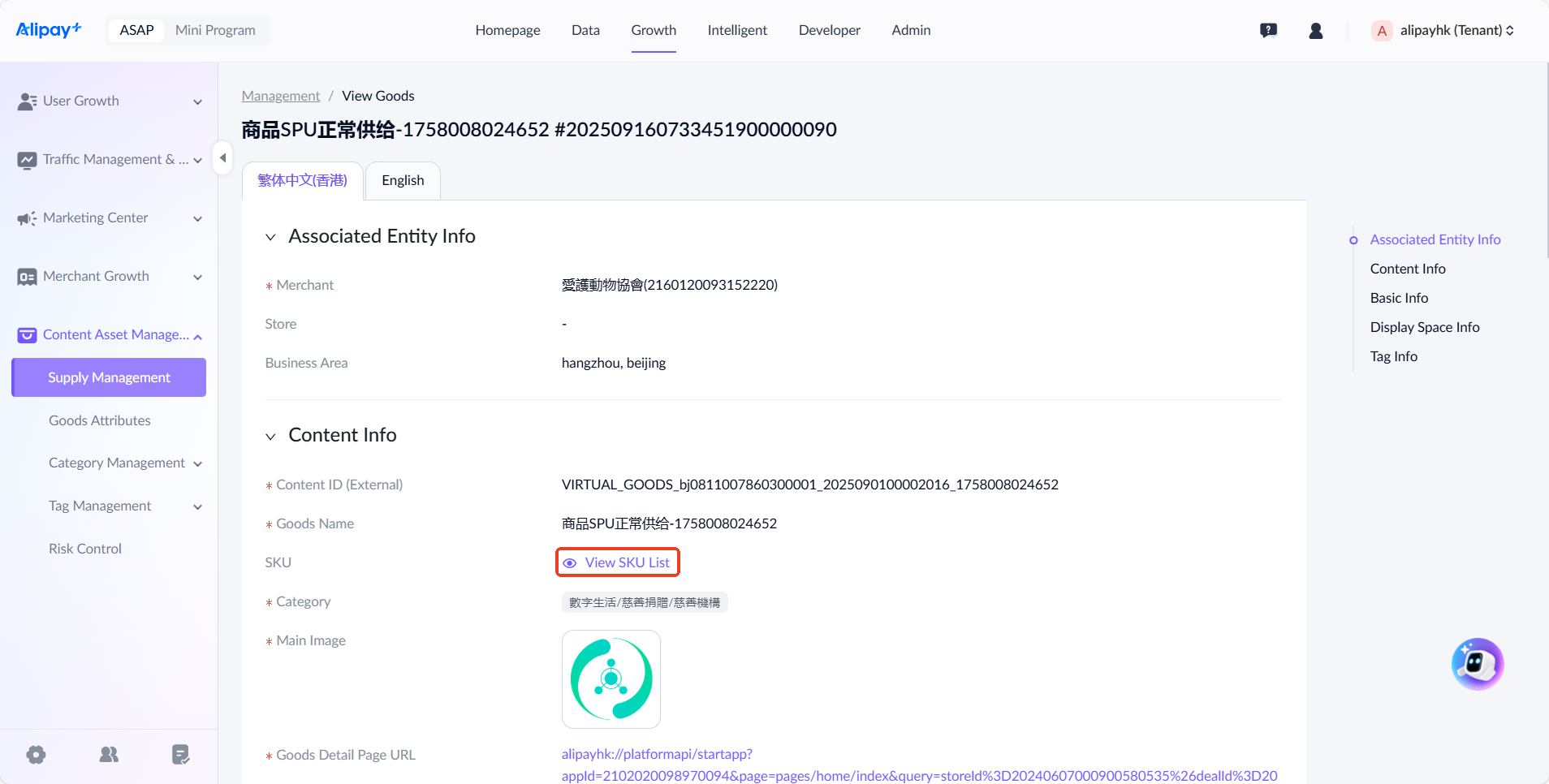Go back via Management breadcrumb link
1549x784 pixels.
(281, 96)
